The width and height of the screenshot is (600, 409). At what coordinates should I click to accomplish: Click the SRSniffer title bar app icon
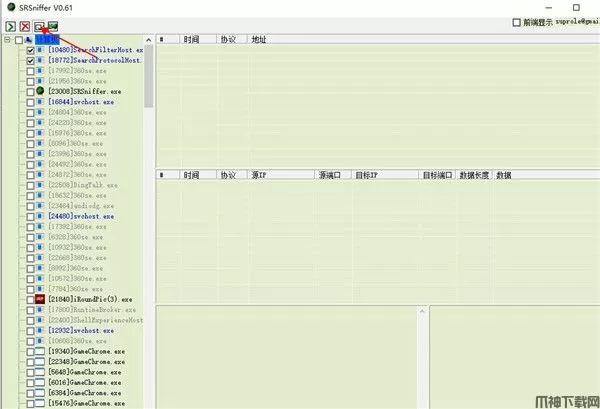(9, 8)
